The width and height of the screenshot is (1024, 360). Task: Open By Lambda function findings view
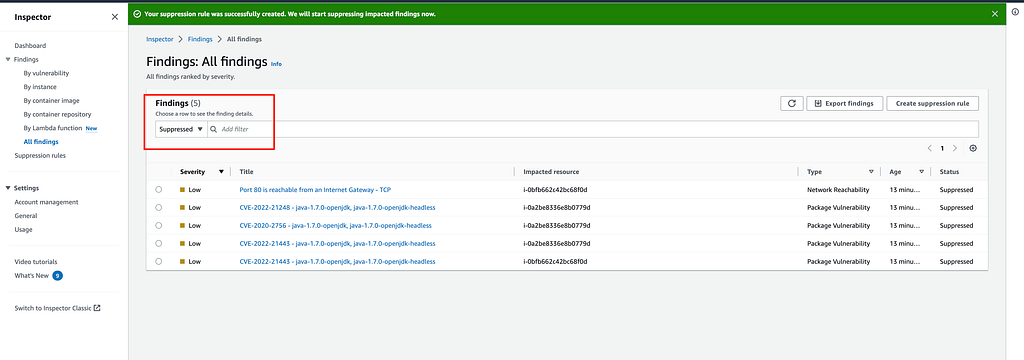[x=53, y=128]
